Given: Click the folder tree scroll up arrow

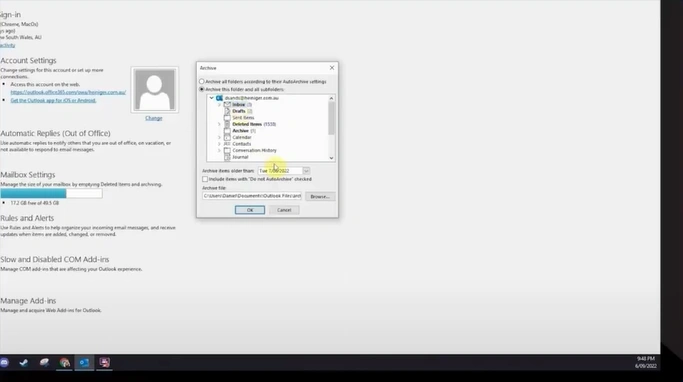Looking at the screenshot, I should (331, 98).
